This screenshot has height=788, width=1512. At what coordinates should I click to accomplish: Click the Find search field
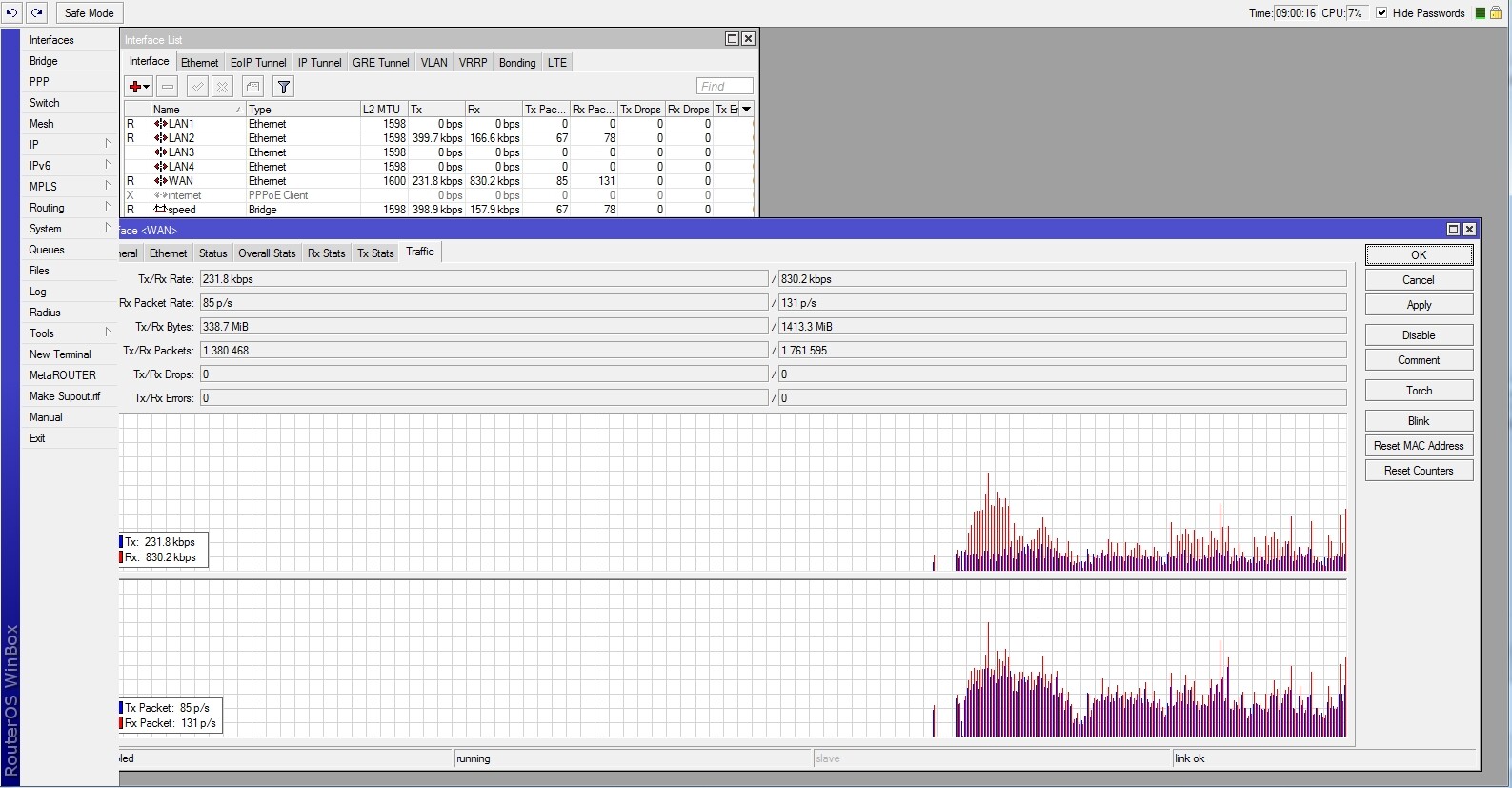click(x=724, y=87)
